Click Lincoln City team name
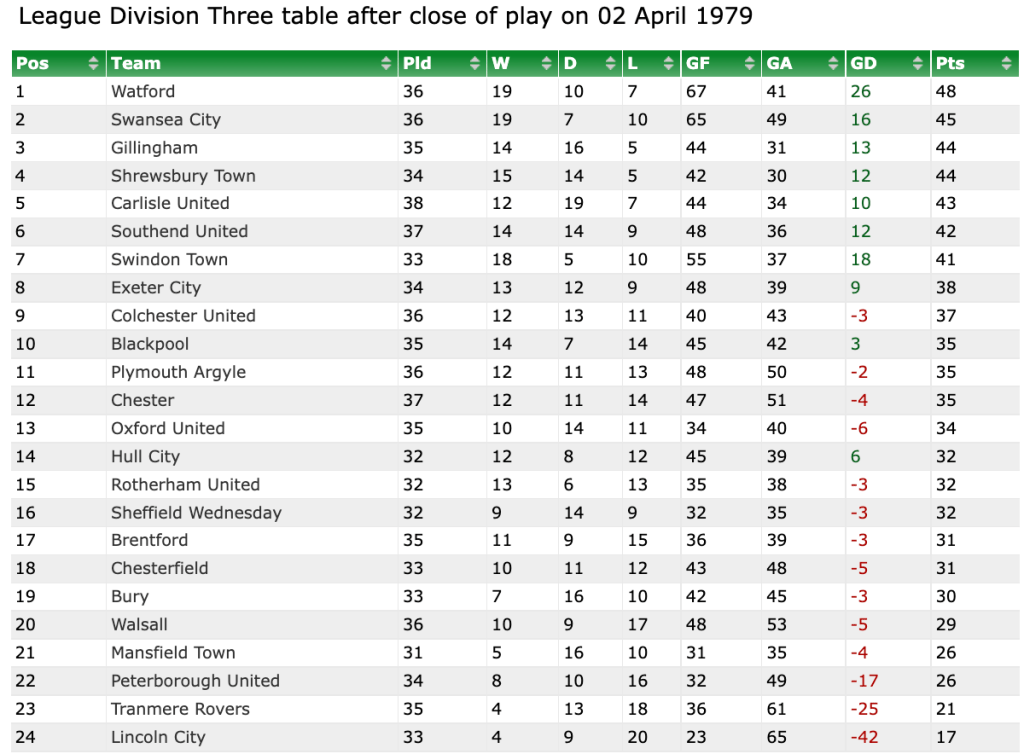 (158, 738)
